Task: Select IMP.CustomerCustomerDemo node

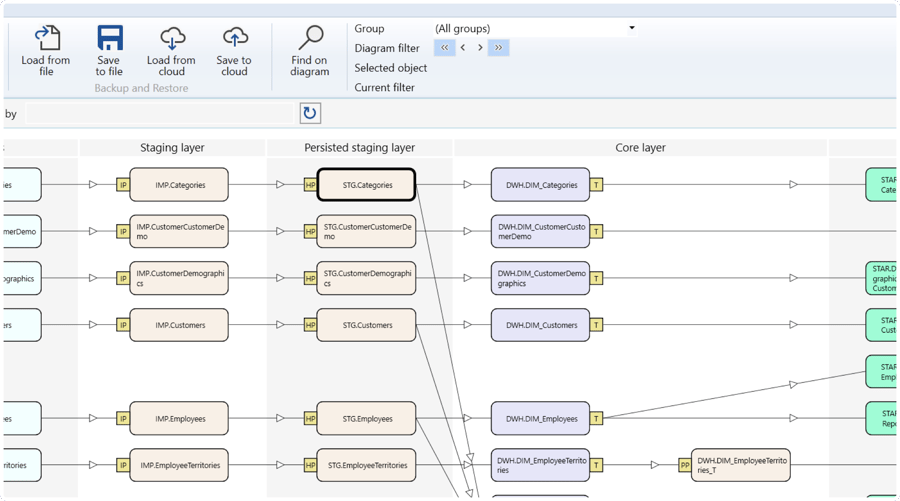Action: click(x=179, y=231)
